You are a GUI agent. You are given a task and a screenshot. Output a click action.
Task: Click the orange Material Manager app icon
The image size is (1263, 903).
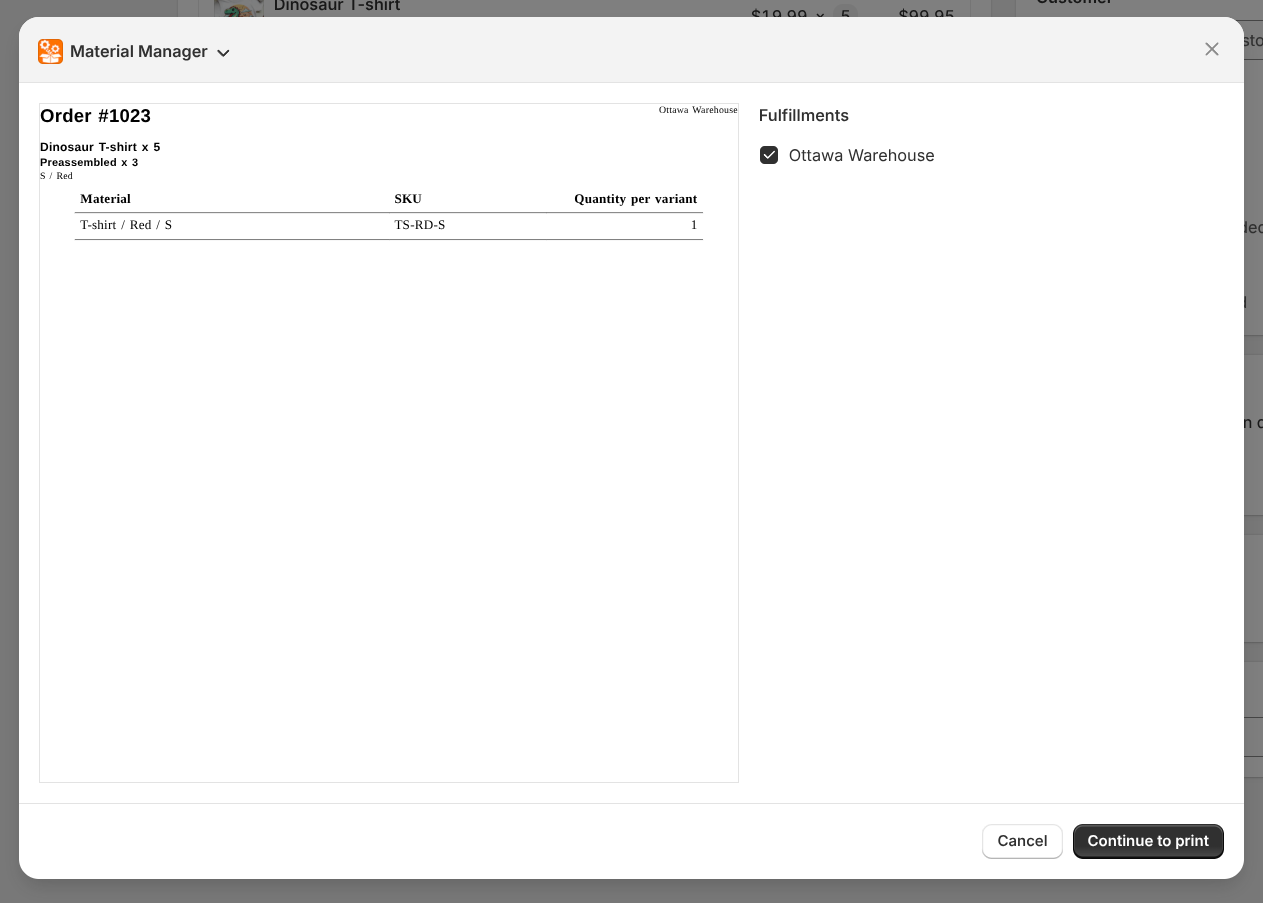pyautogui.click(x=50, y=51)
